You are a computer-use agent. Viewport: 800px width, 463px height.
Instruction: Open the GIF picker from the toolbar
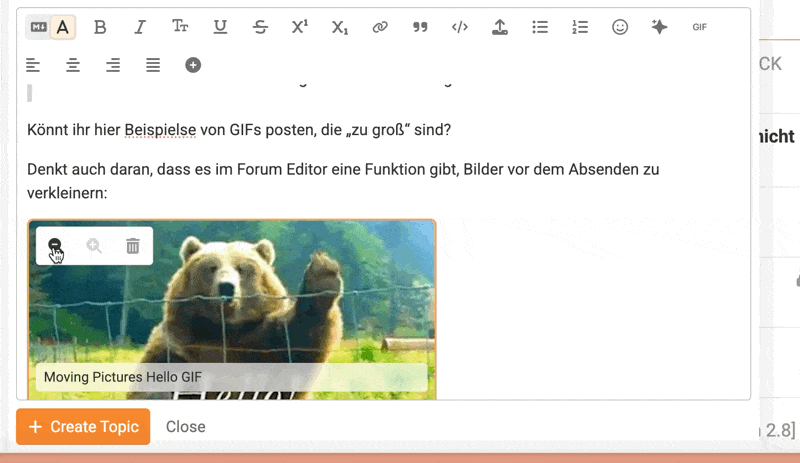(700, 28)
